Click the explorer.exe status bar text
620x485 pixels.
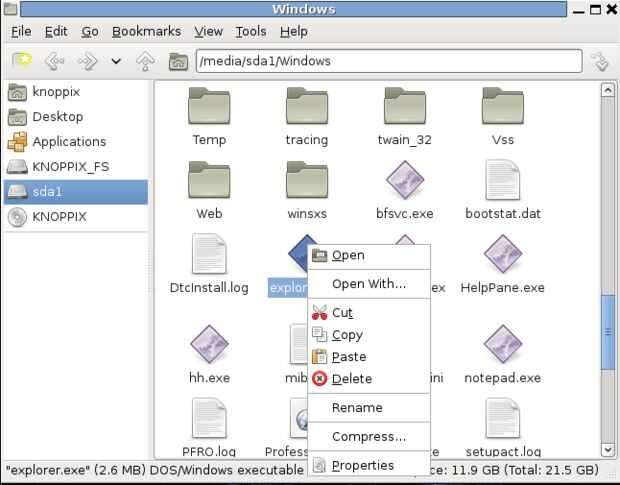point(155,470)
